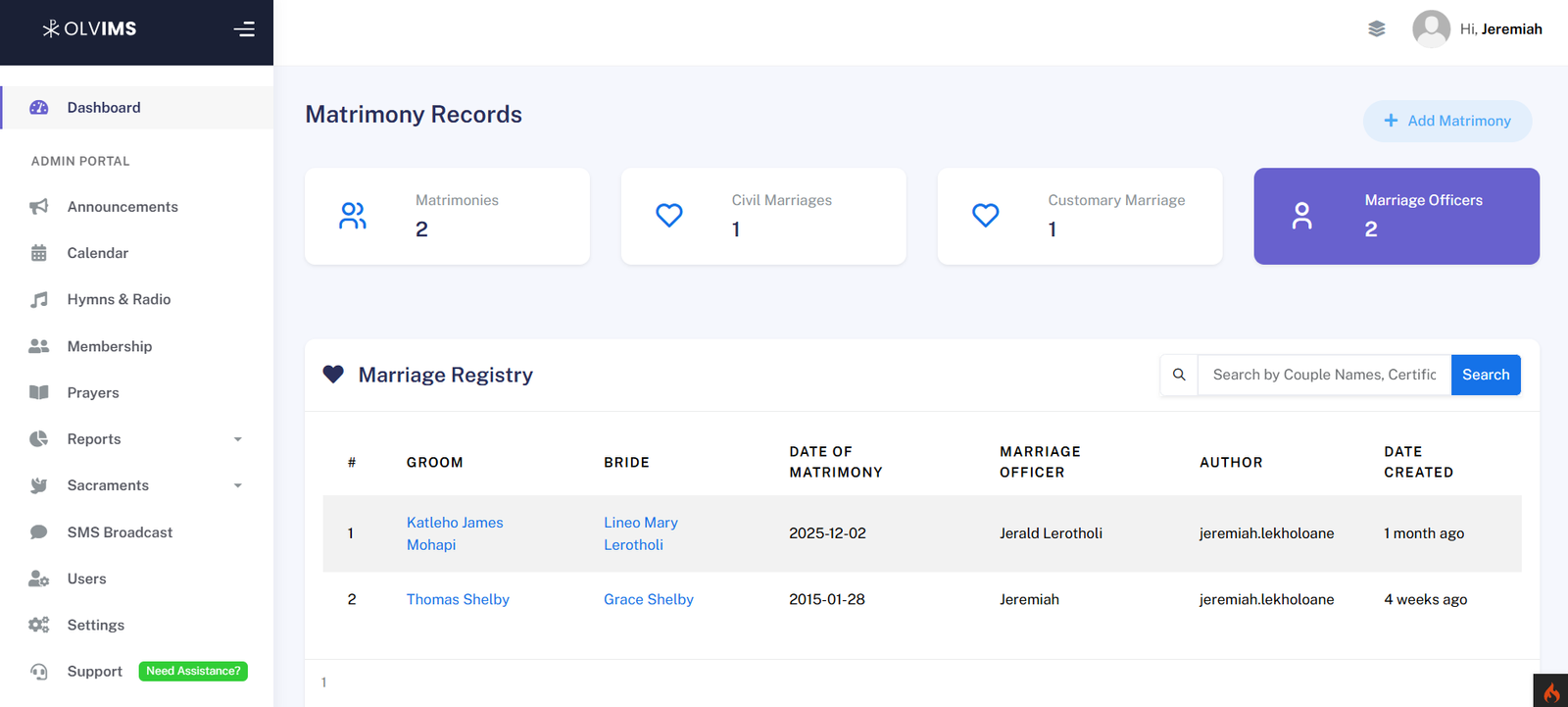
Task: Expand the Reports submenu arrow
Action: pos(237,439)
